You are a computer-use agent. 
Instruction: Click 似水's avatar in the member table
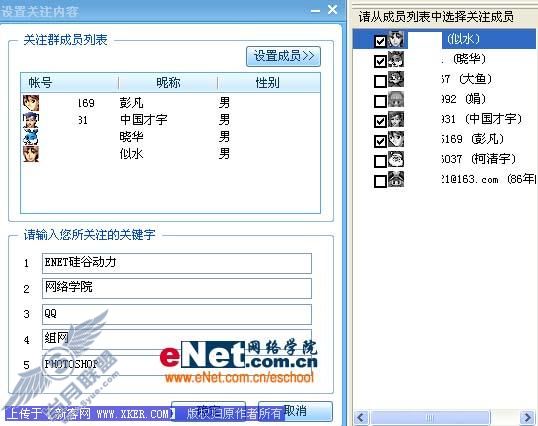[31, 154]
